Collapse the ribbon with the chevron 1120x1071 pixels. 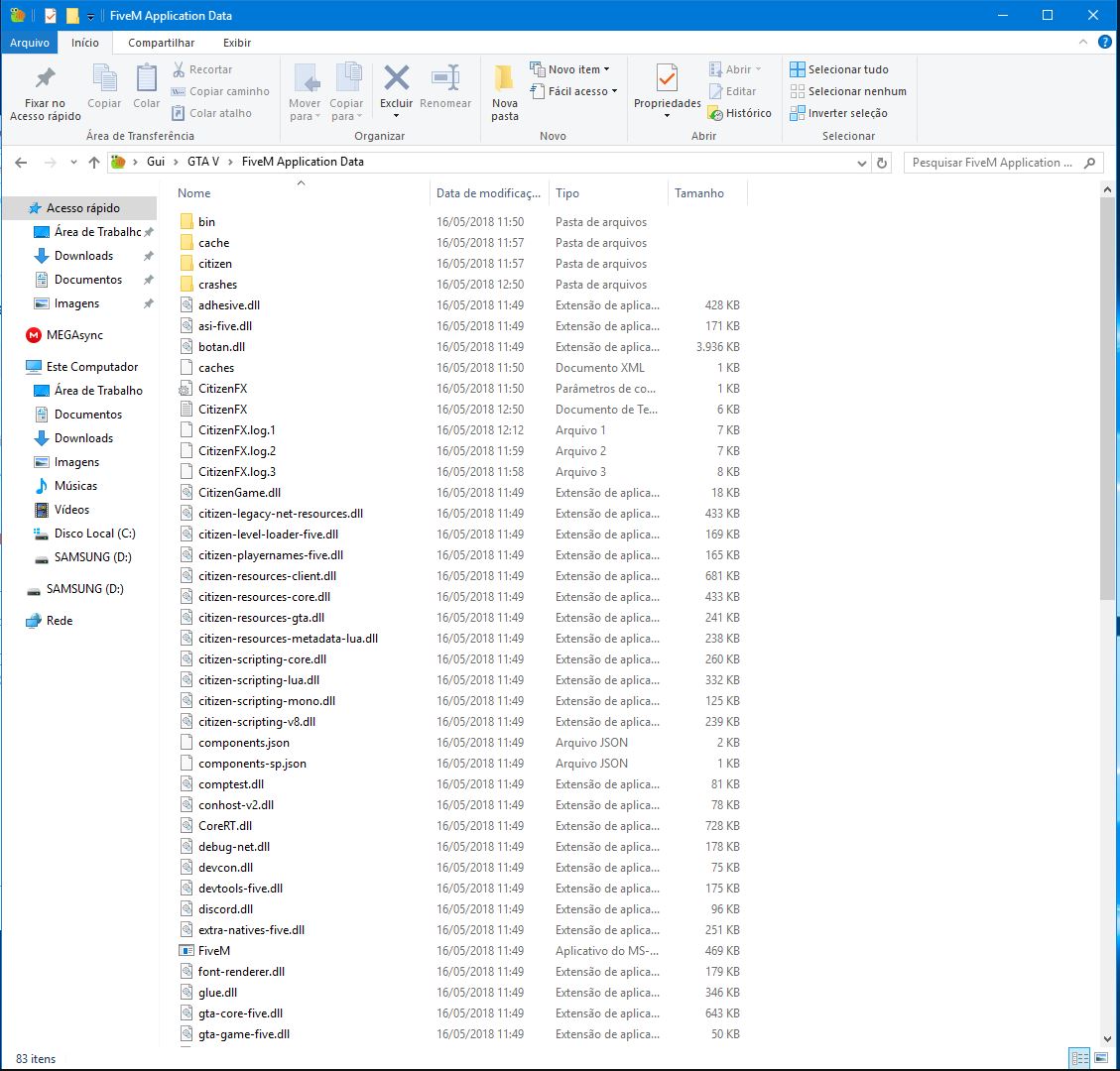click(x=1083, y=42)
